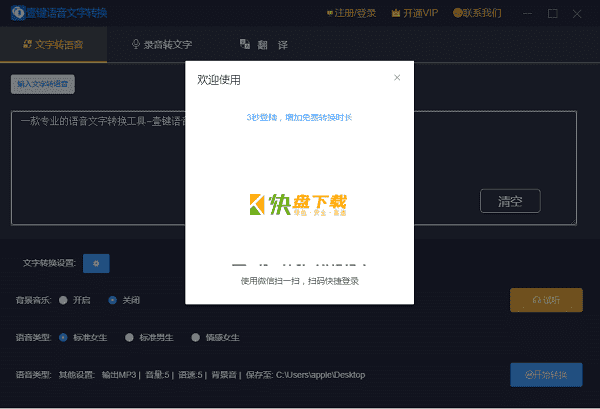Click the text-area resize grip corner
Image resolution: width=600 pixels, height=409 pixels.
[x=573, y=222]
